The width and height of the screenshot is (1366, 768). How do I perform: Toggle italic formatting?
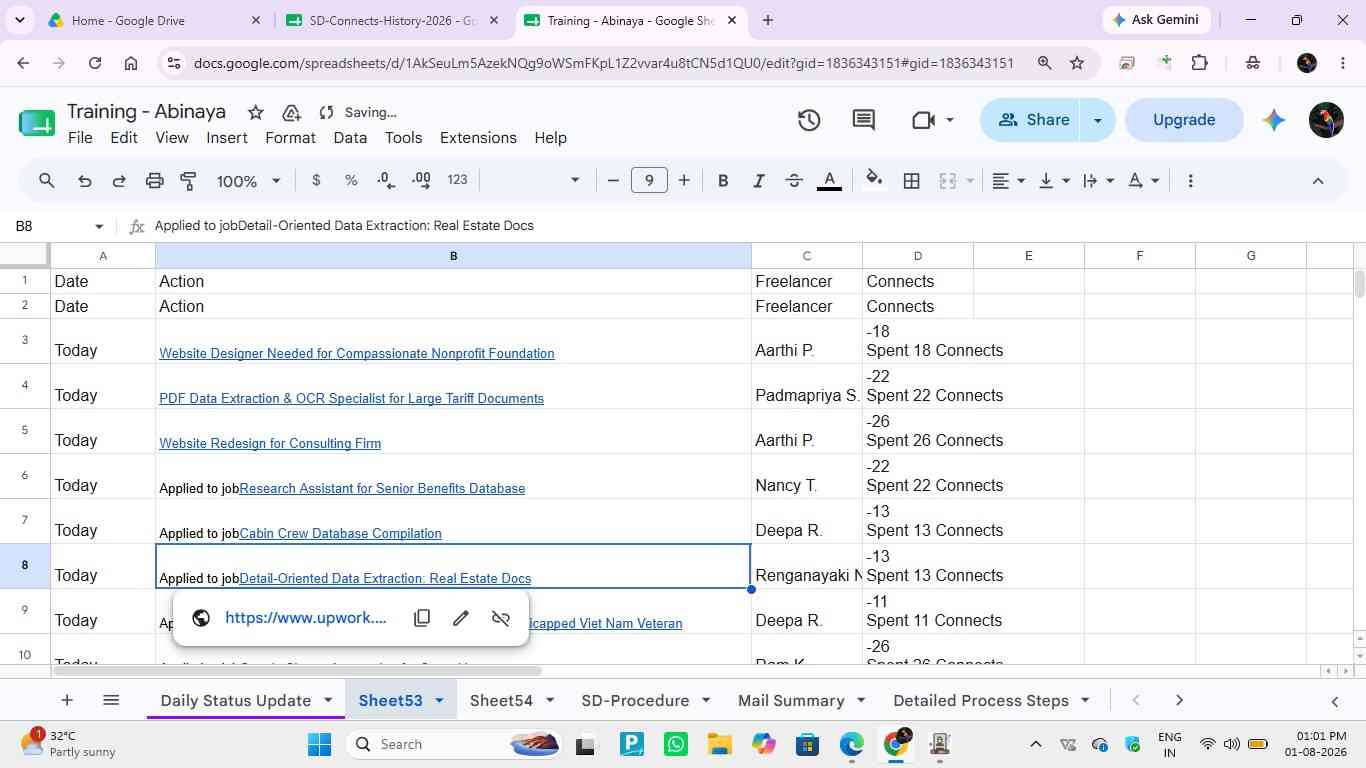coord(758,181)
